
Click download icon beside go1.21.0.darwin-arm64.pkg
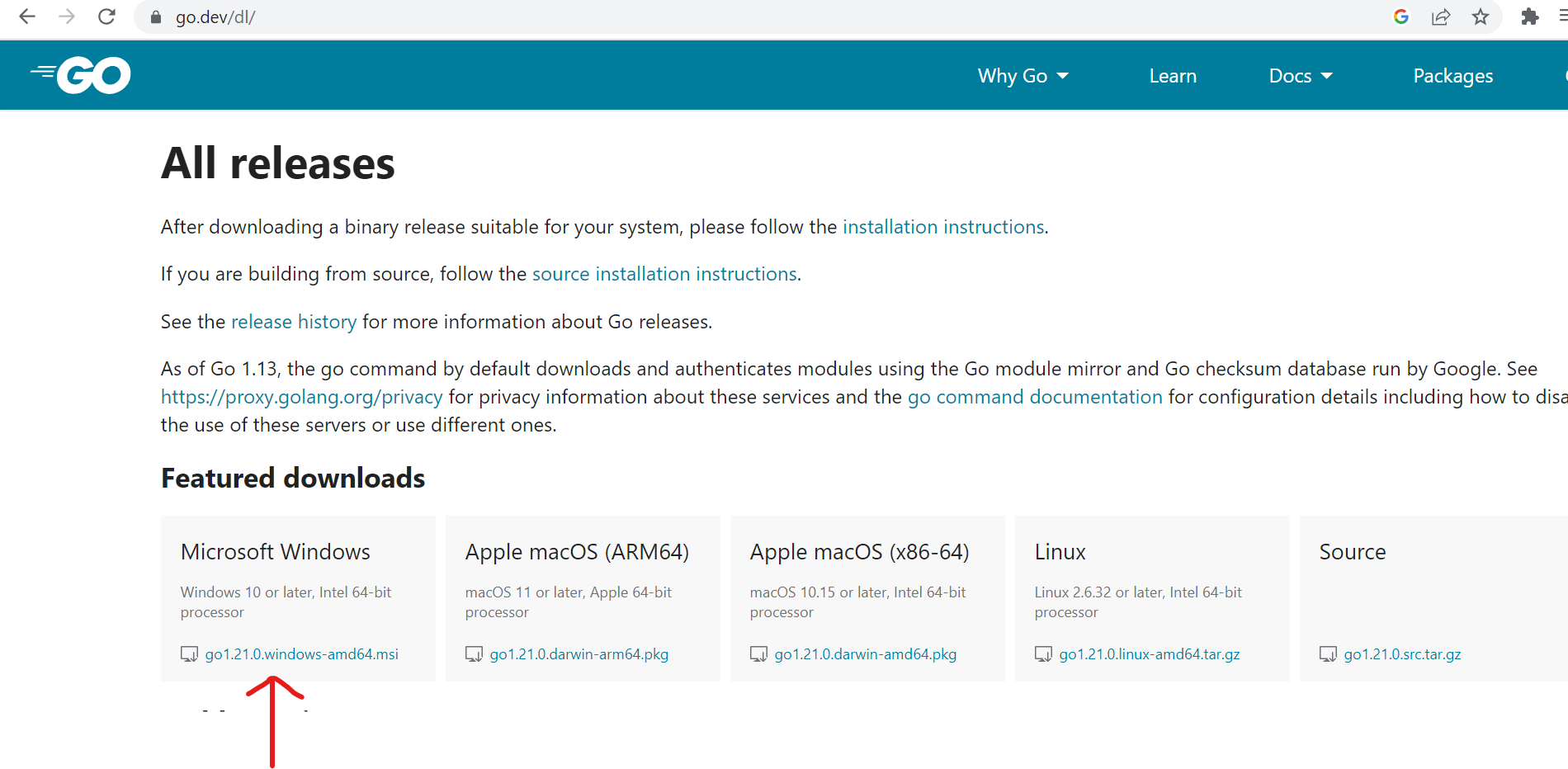(x=474, y=654)
